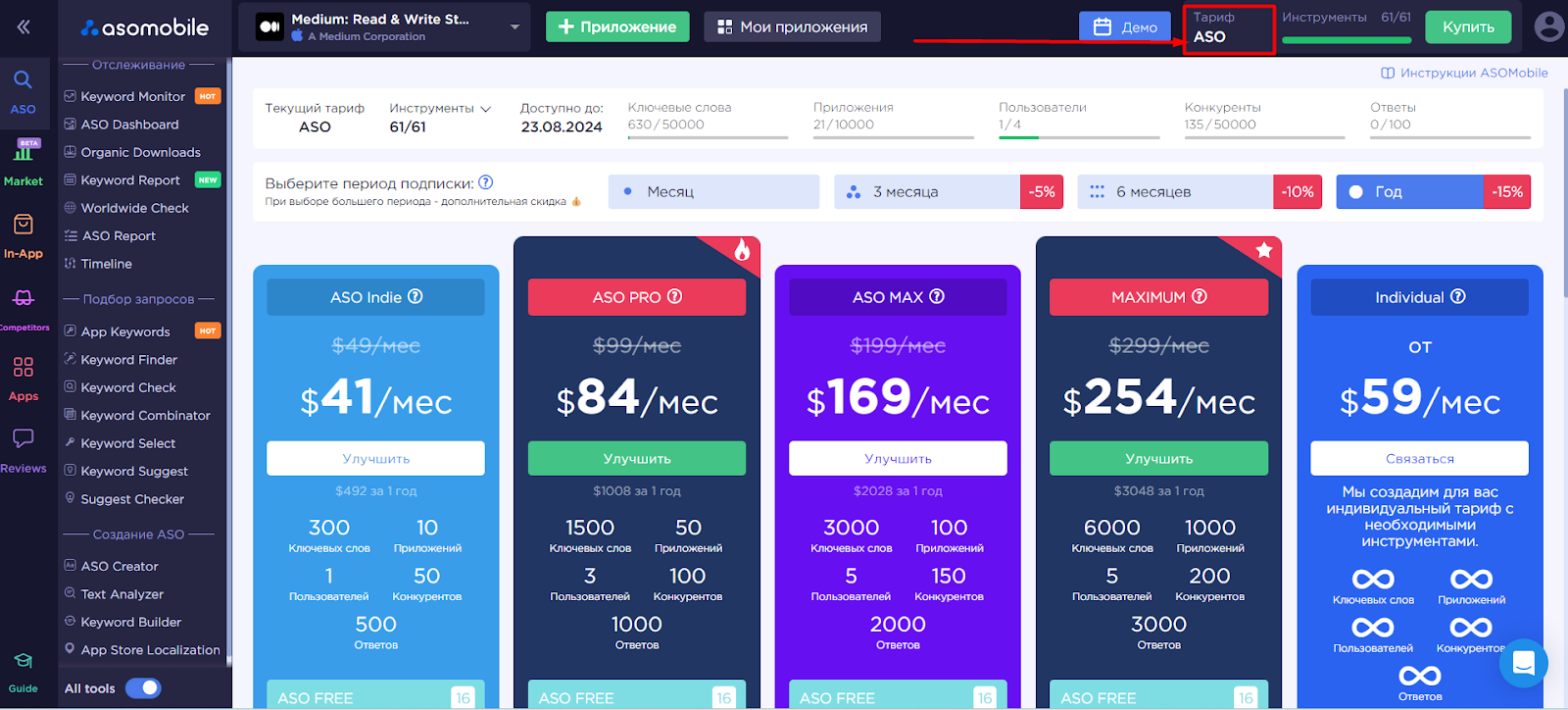This screenshot has width=1568, height=710.
Task: Select the 6 месяцев subscription period
Action: [1200, 192]
